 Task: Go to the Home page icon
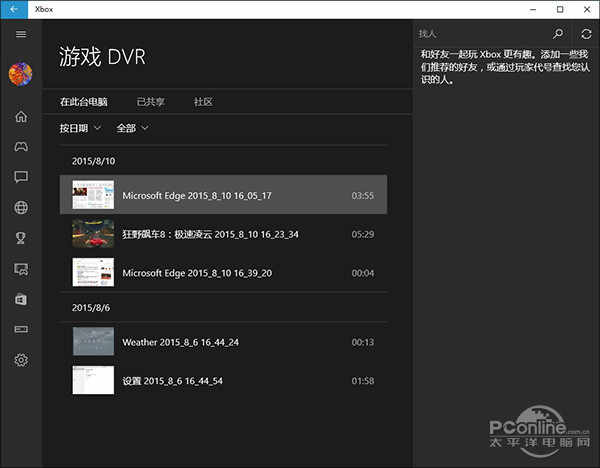click(20, 117)
